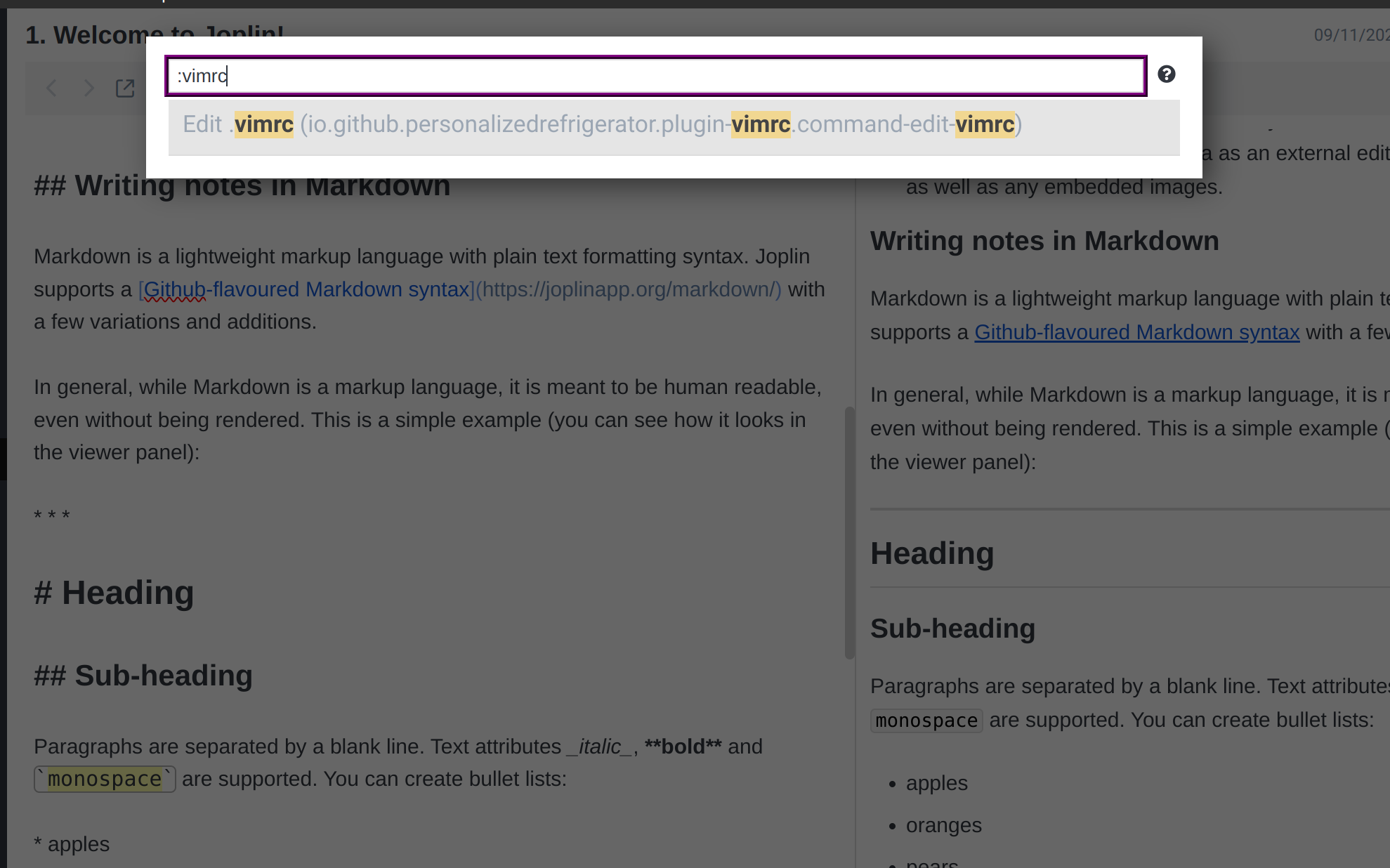This screenshot has height=868, width=1390.
Task: Click the toggle external editing icon
Action: [x=125, y=88]
